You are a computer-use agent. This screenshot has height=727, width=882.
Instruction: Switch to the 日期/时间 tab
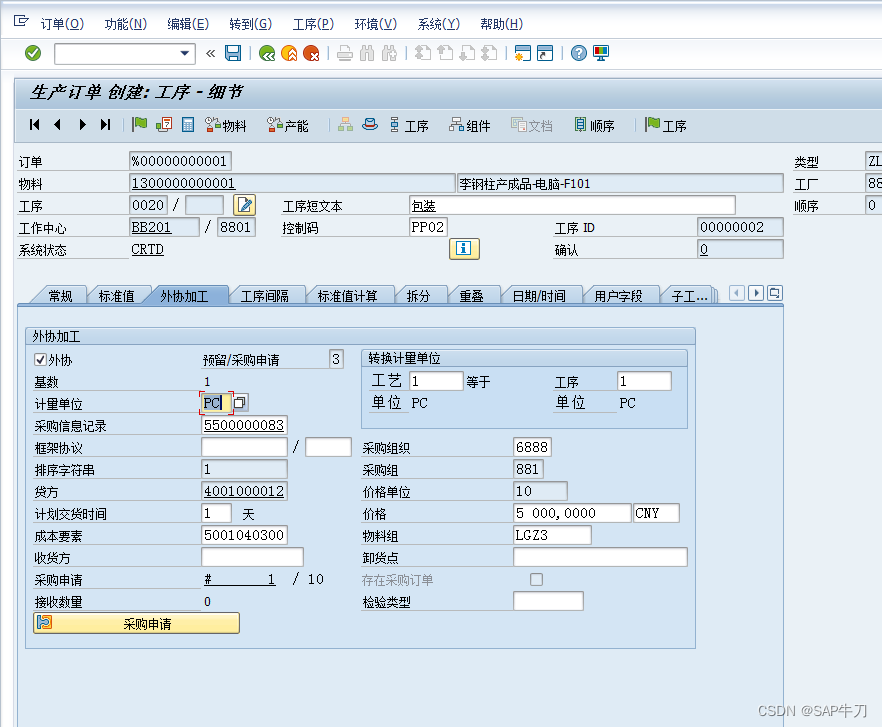tap(539, 296)
